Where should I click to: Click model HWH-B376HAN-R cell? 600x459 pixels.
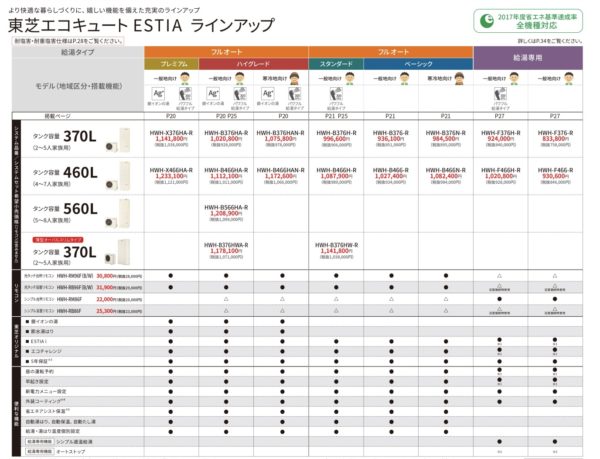pos(280,138)
